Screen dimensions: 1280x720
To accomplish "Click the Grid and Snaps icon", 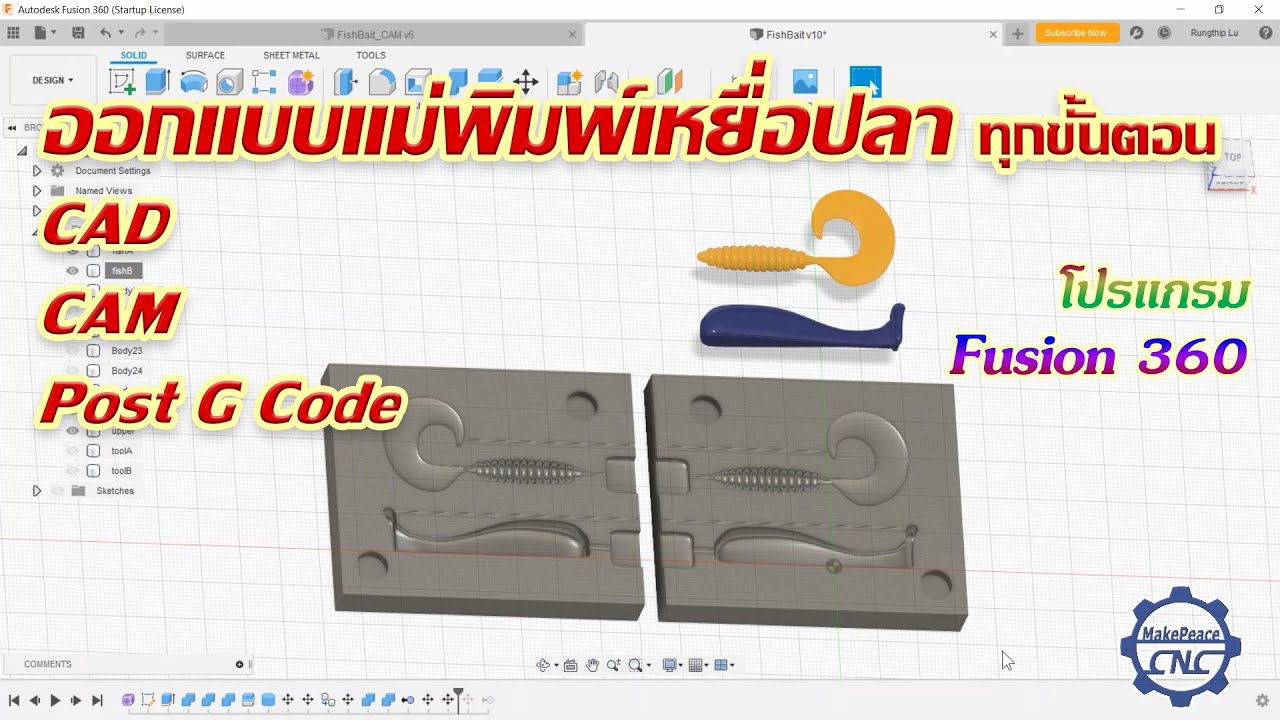I will click(697, 665).
